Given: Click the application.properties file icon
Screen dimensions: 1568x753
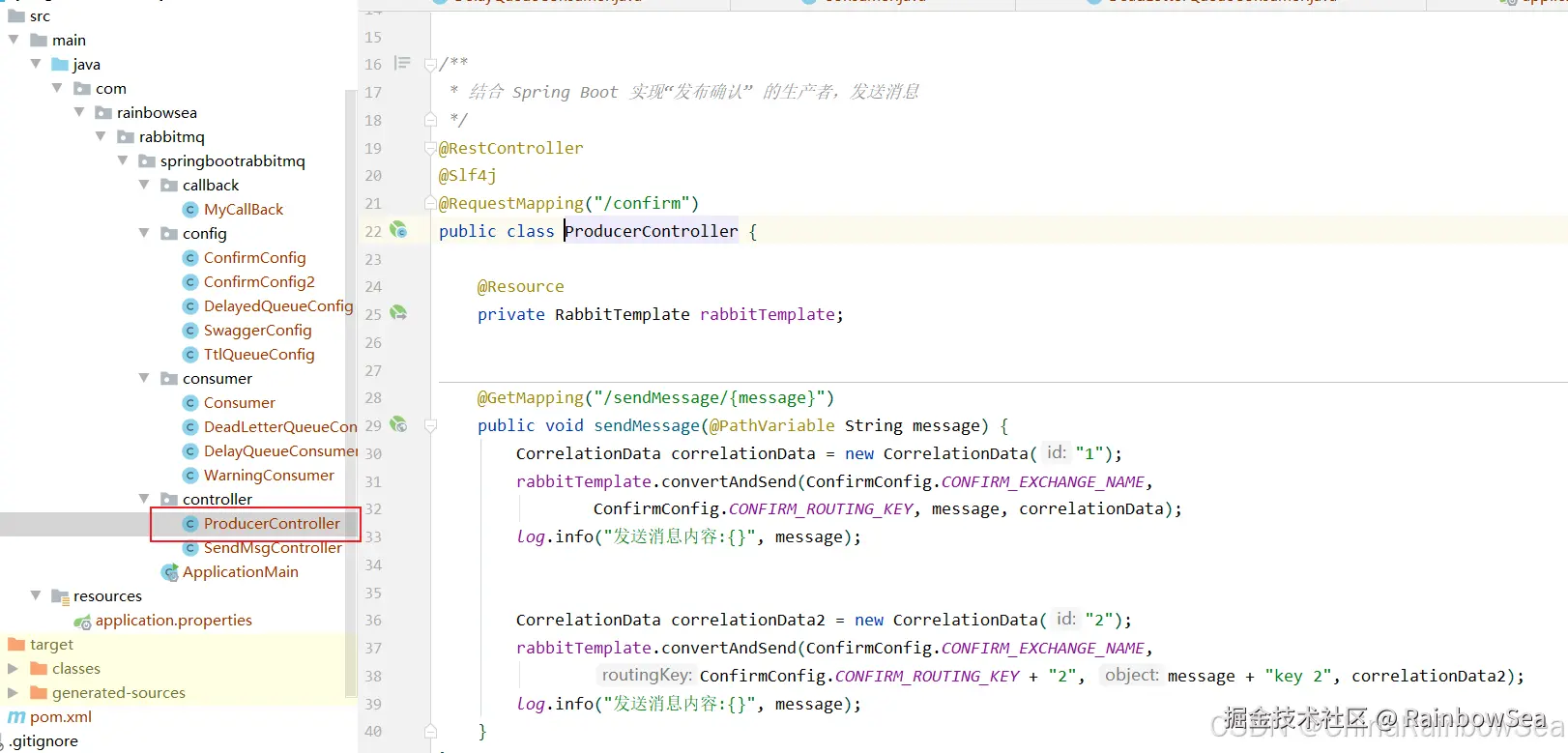Looking at the screenshot, I should coord(83,622).
